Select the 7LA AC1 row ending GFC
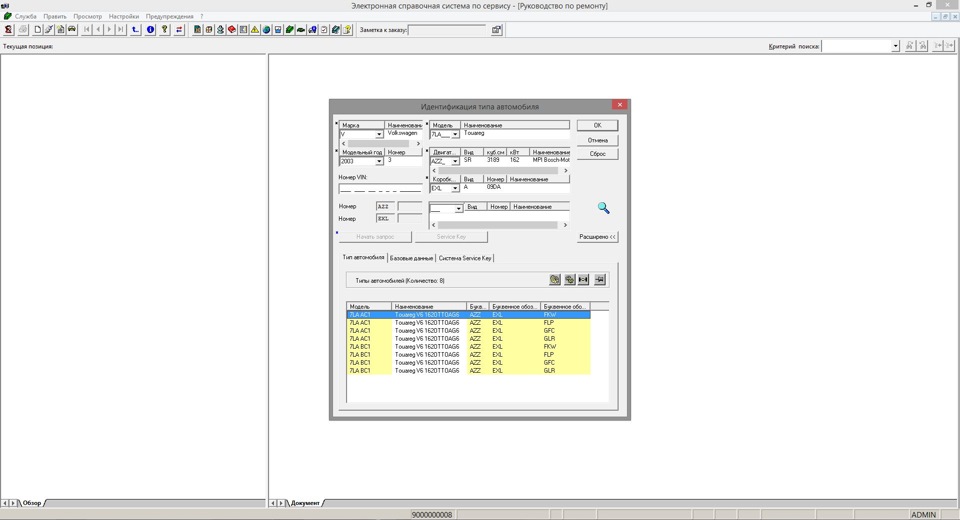960x520 pixels. [x=468, y=331]
